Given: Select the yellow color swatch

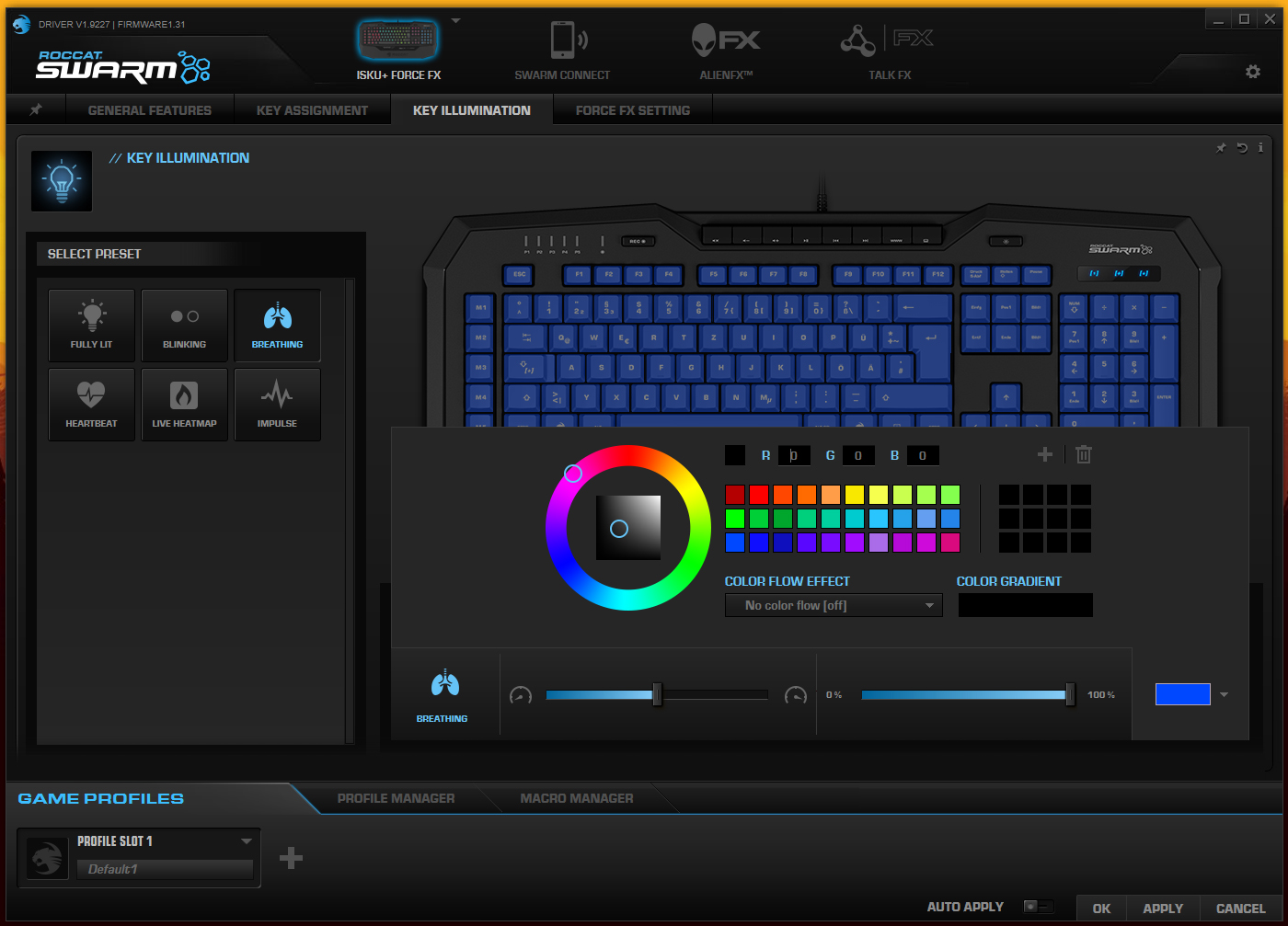Looking at the screenshot, I should (x=855, y=495).
